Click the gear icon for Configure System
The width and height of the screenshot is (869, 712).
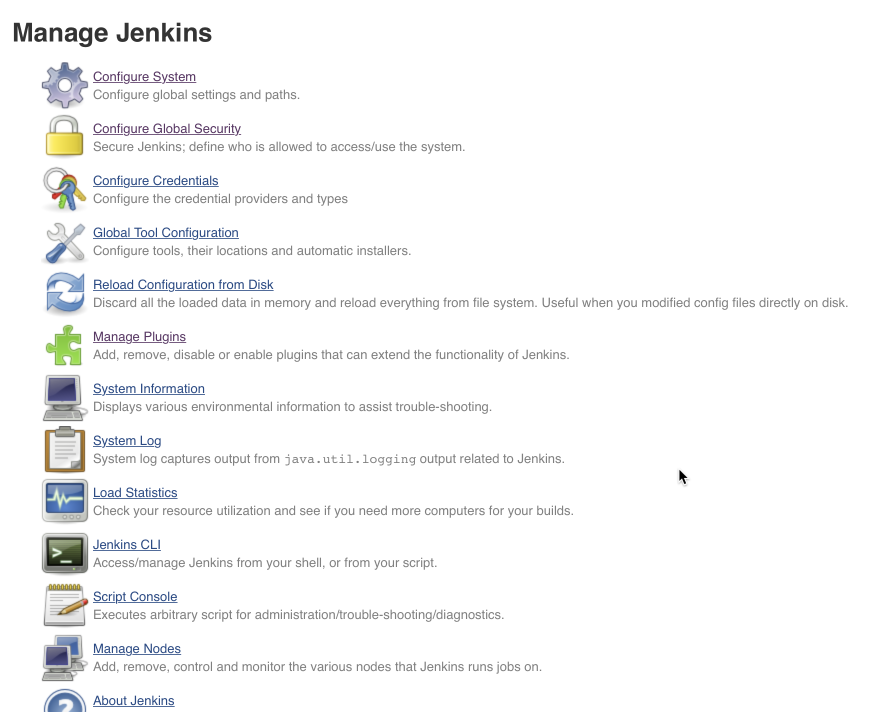[64, 85]
